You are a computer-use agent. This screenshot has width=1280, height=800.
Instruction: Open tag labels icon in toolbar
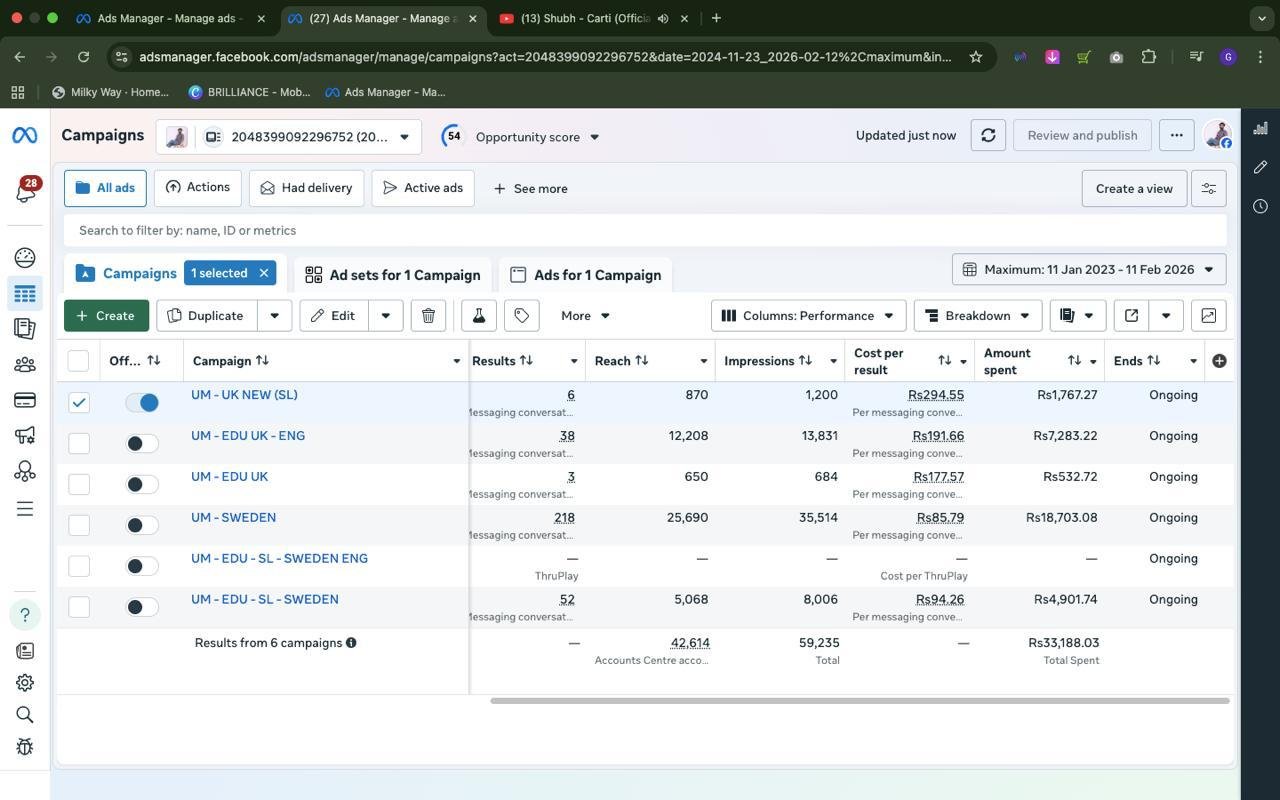pyautogui.click(x=522, y=316)
